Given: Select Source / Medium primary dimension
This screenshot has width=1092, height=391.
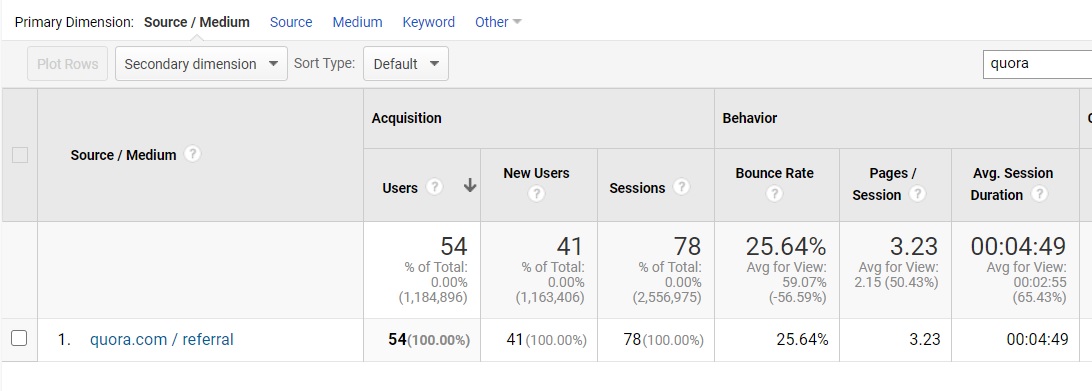Looking at the screenshot, I should (196, 22).
